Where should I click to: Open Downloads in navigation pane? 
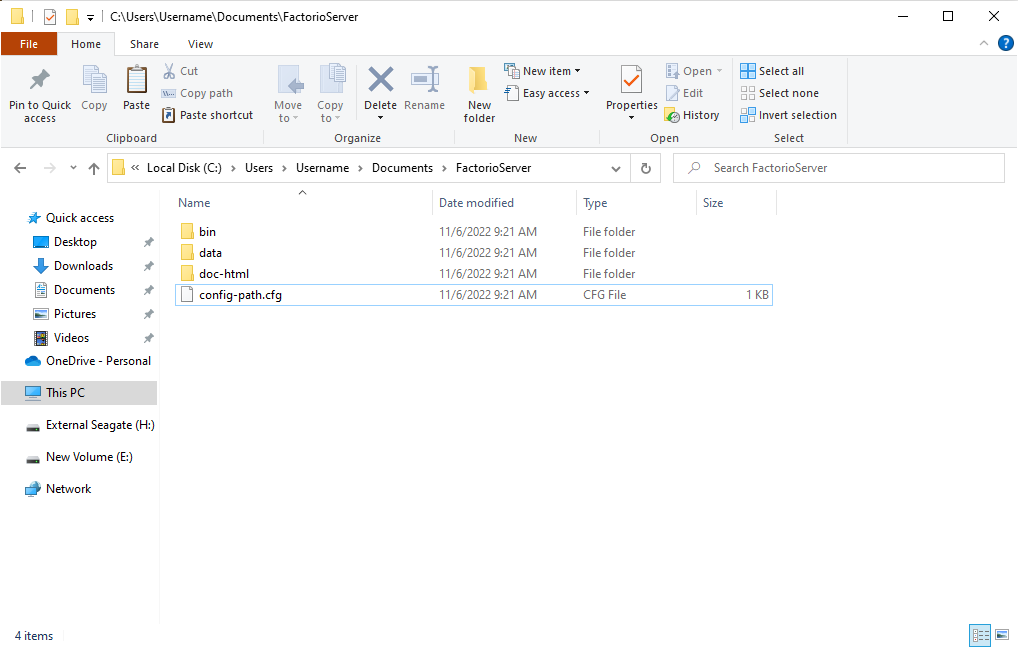point(83,266)
